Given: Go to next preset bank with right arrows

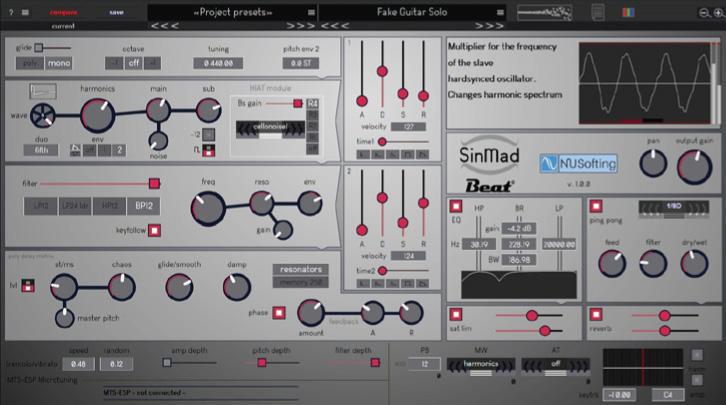Looking at the screenshot, I should pyautogui.click(x=300, y=26).
